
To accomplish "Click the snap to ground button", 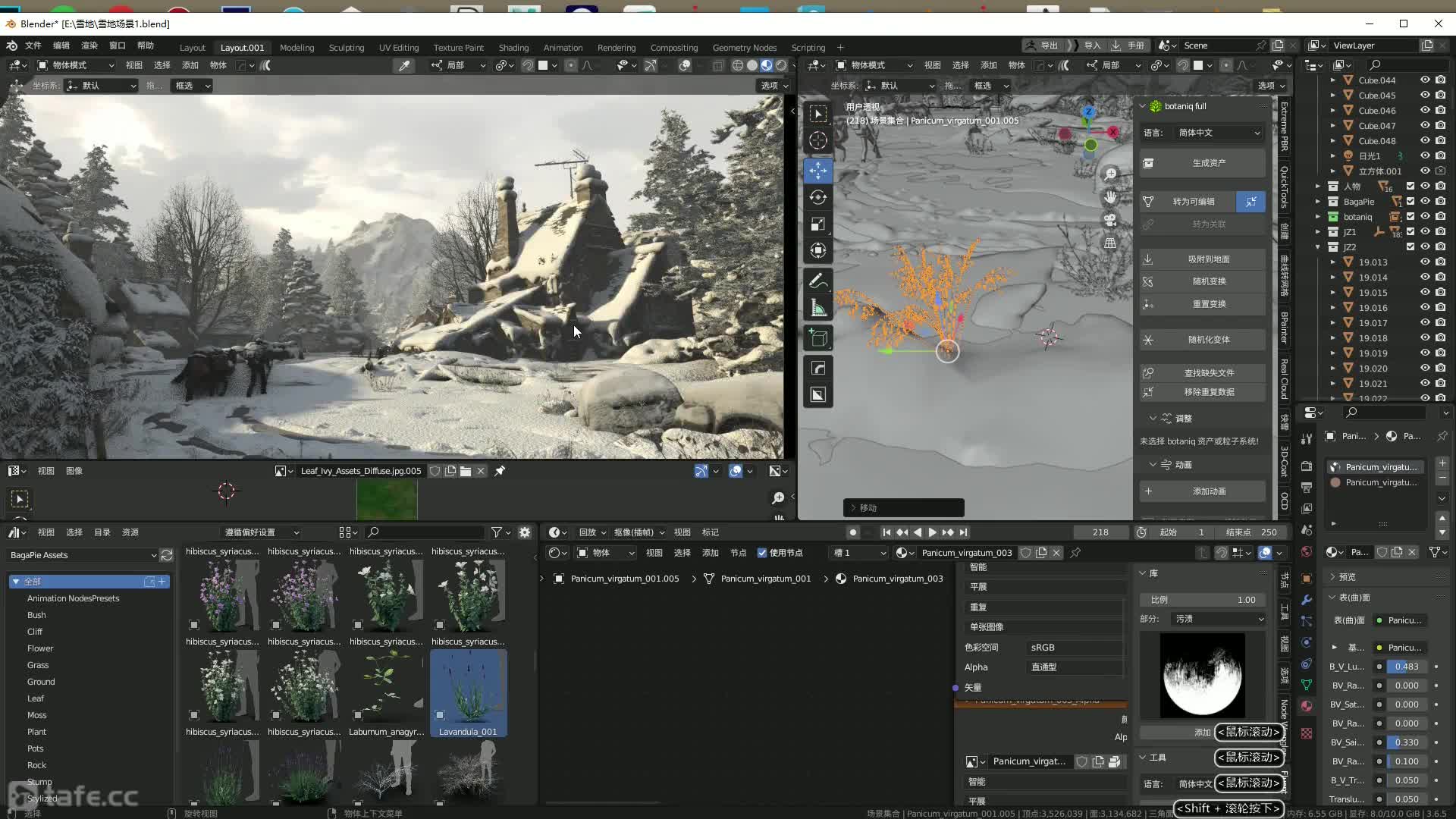I will [1203, 259].
